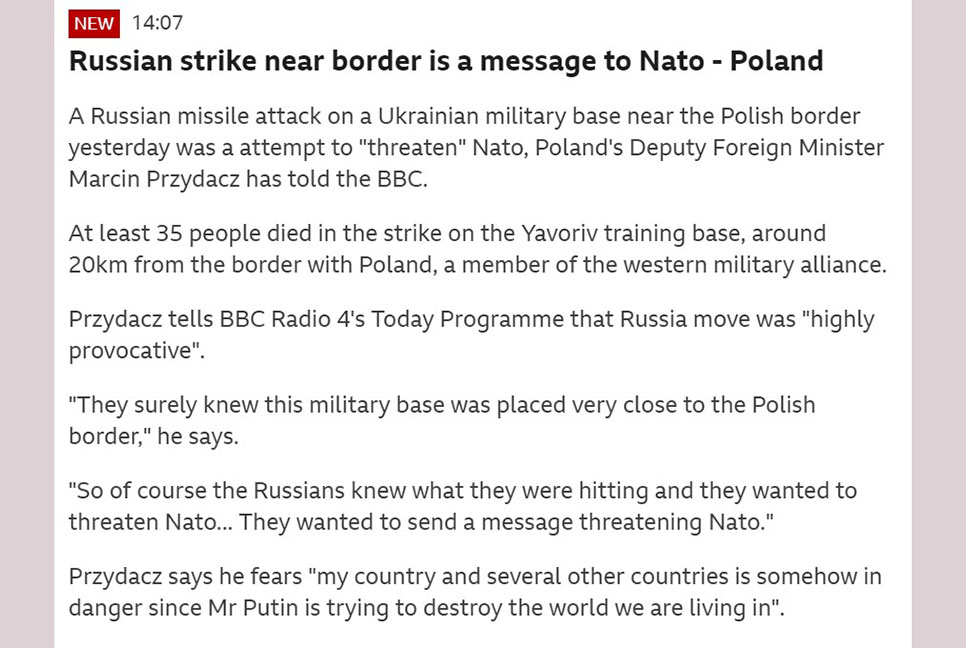Select the paragraph mentioning BBC Radio 4's Today Programme
Image resolution: width=966 pixels, height=648 pixels.
(x=471, y=334)
